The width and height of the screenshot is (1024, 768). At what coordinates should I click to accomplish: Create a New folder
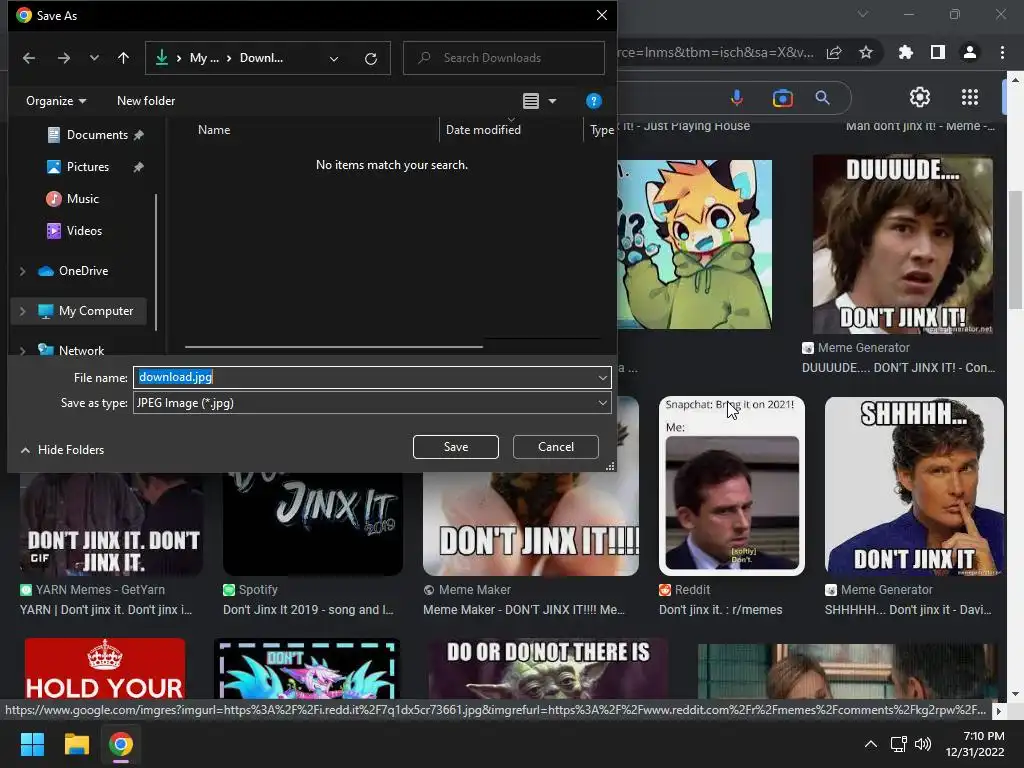pyautogui.click(x=146, y=101)
